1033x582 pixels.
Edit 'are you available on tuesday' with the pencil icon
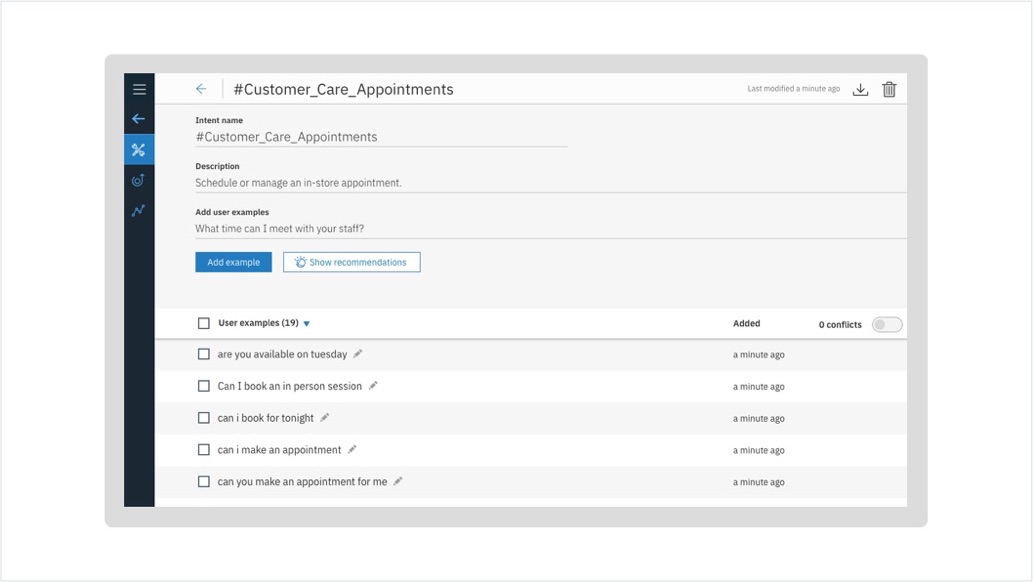(x=358, y=354)
